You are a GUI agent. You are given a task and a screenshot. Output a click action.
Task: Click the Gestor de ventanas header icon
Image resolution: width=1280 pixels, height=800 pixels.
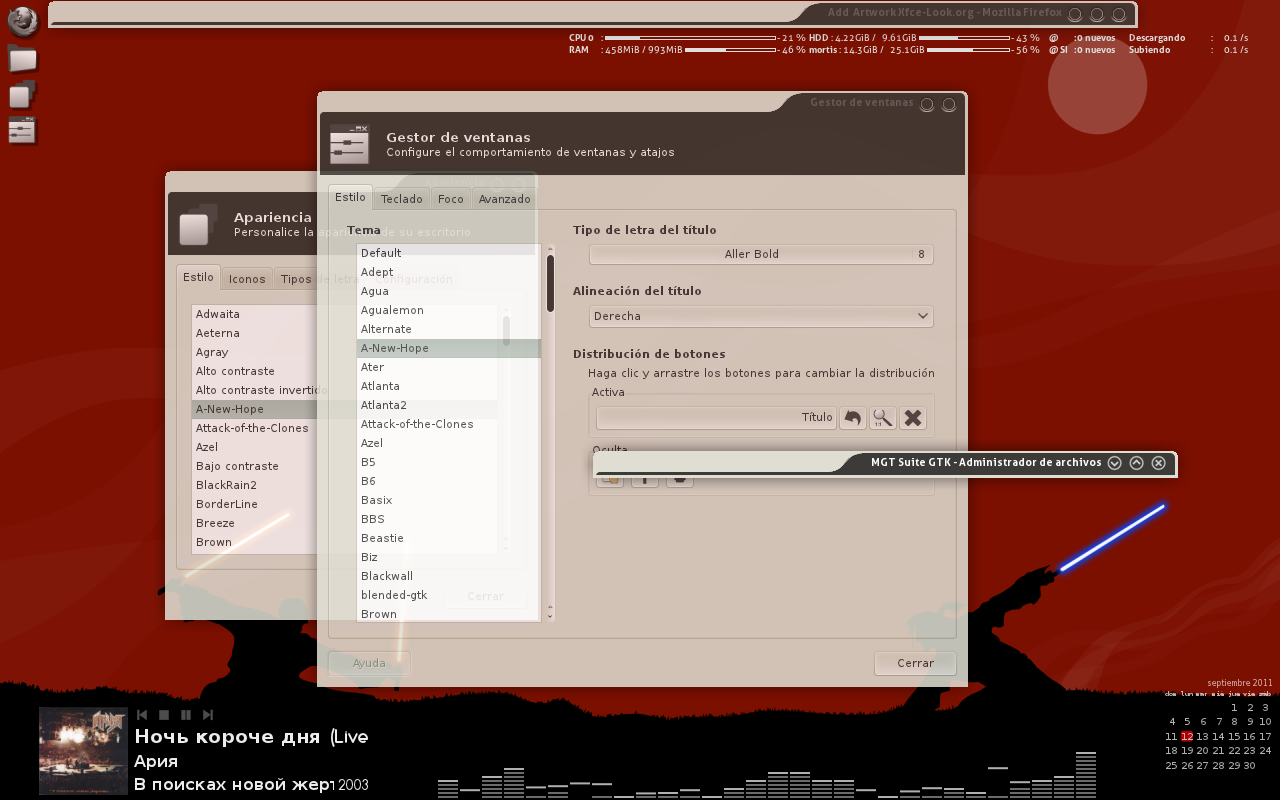350,144
